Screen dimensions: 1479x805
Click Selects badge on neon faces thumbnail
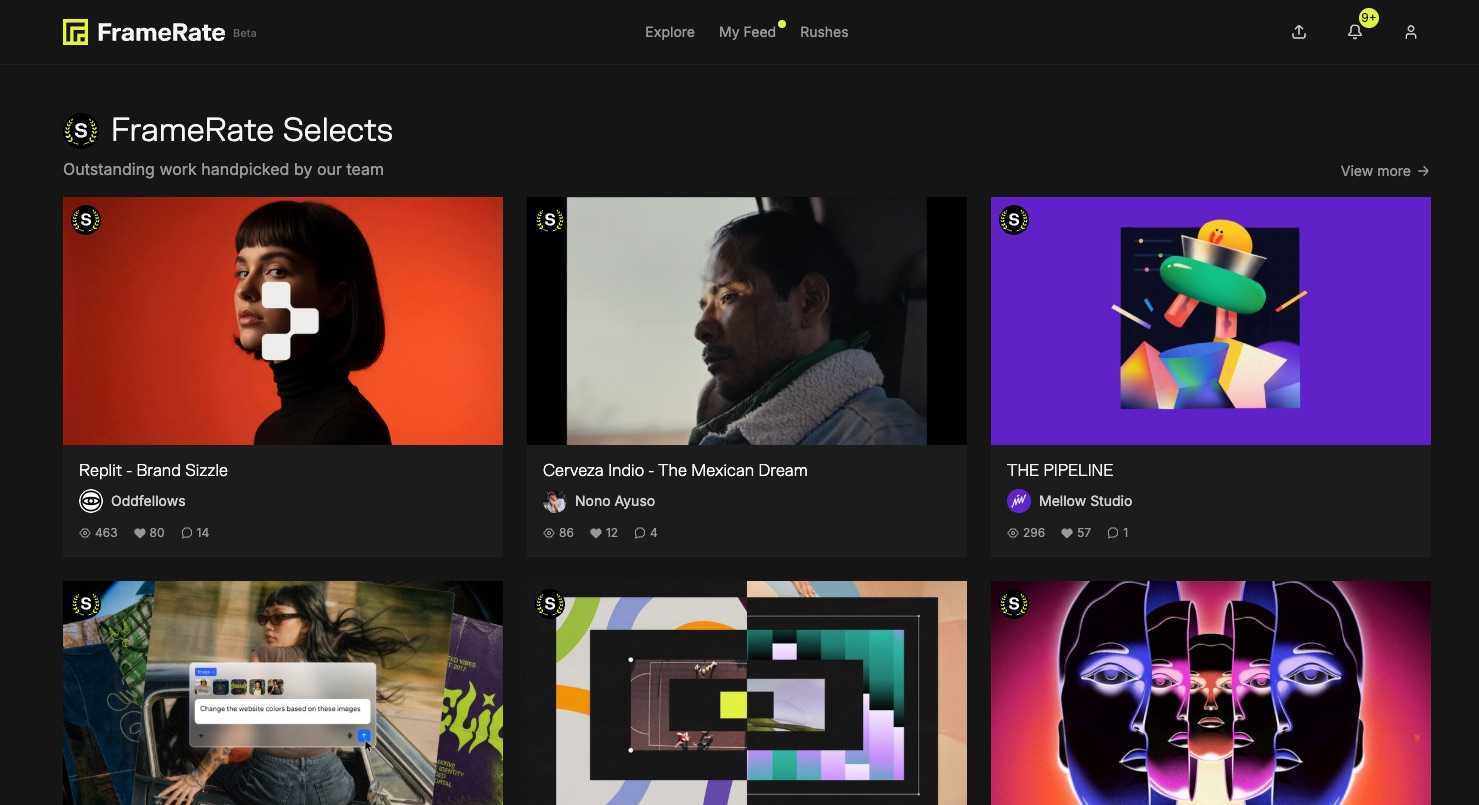pyautogui.click(x=1014, y=604)
